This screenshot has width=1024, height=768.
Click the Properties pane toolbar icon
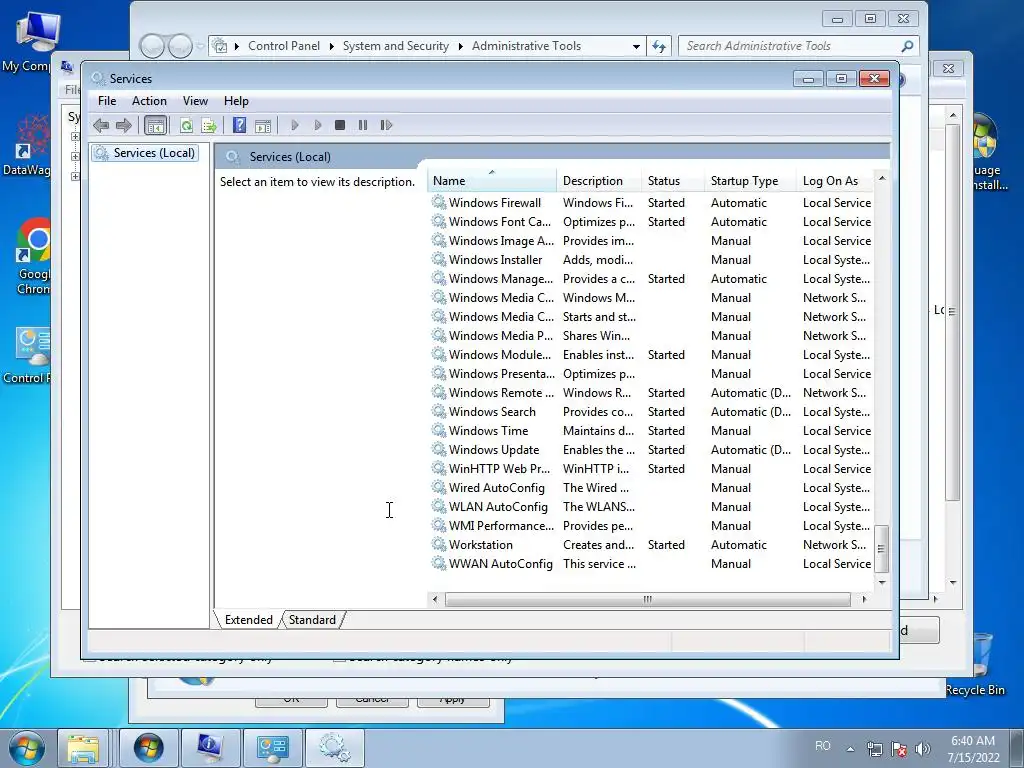point(263,125)
